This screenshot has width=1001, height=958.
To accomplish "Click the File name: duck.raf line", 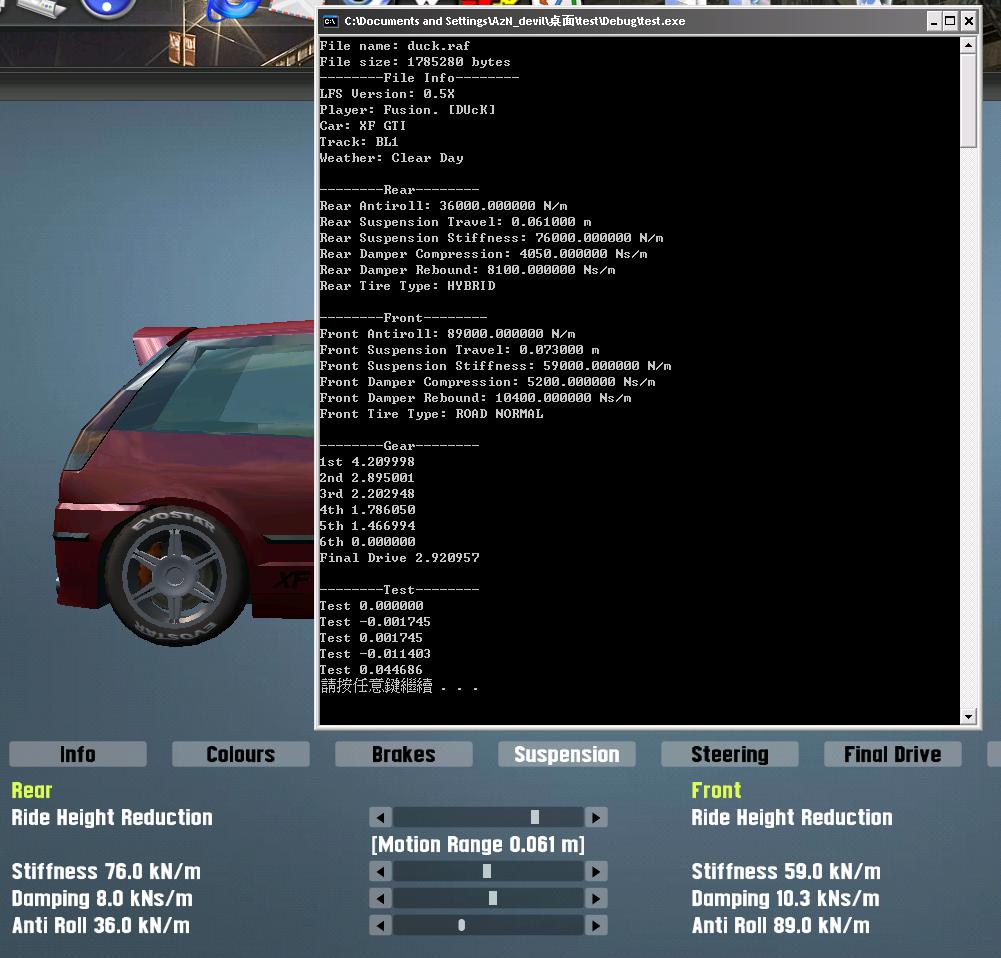I will (x=395, y=46).
